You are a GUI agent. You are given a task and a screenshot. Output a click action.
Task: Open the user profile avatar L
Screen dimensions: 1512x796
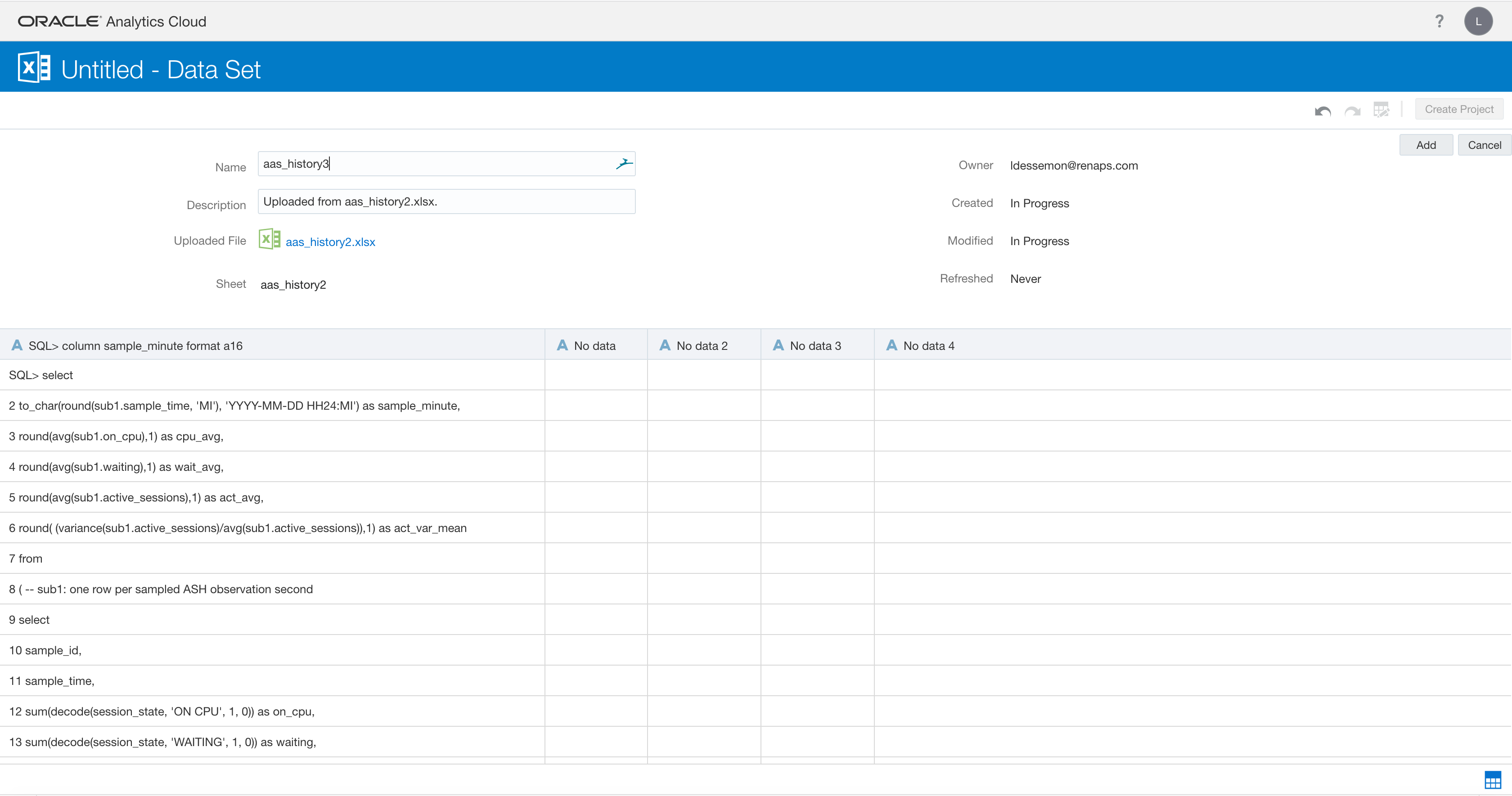(1478, 21)
